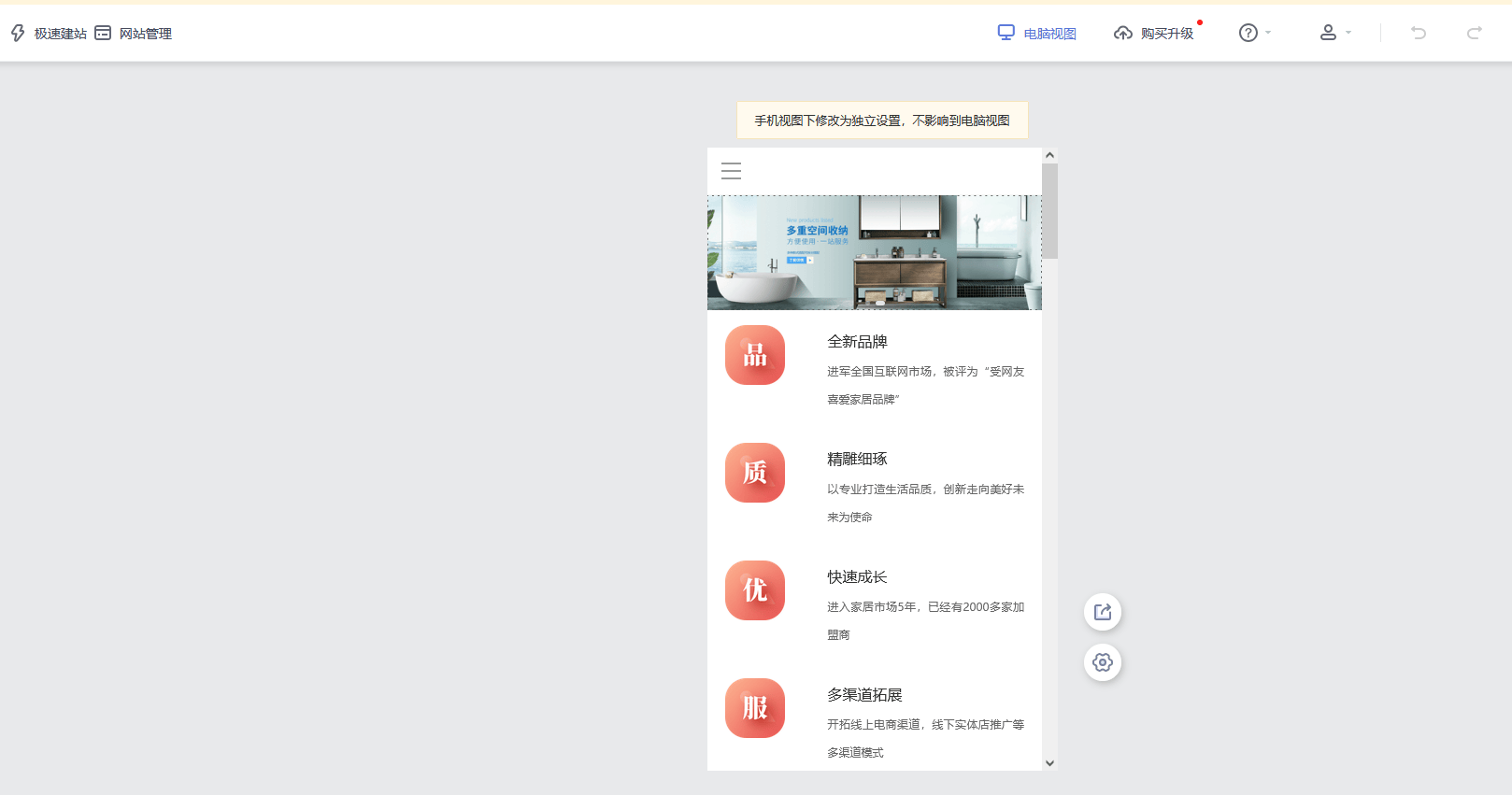The width and height of the screenshot is (1512, 795).
Task: Click the text 以专业打造生活品质 description
Action: pyautogui.click(x=926, y=503)
